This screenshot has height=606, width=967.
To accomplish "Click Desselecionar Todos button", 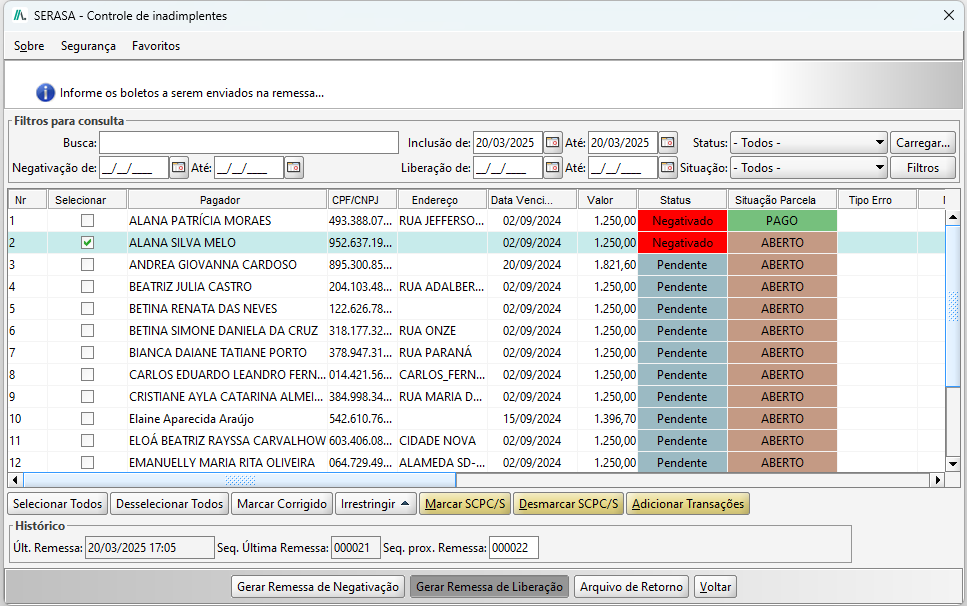I will coord(170,504).
